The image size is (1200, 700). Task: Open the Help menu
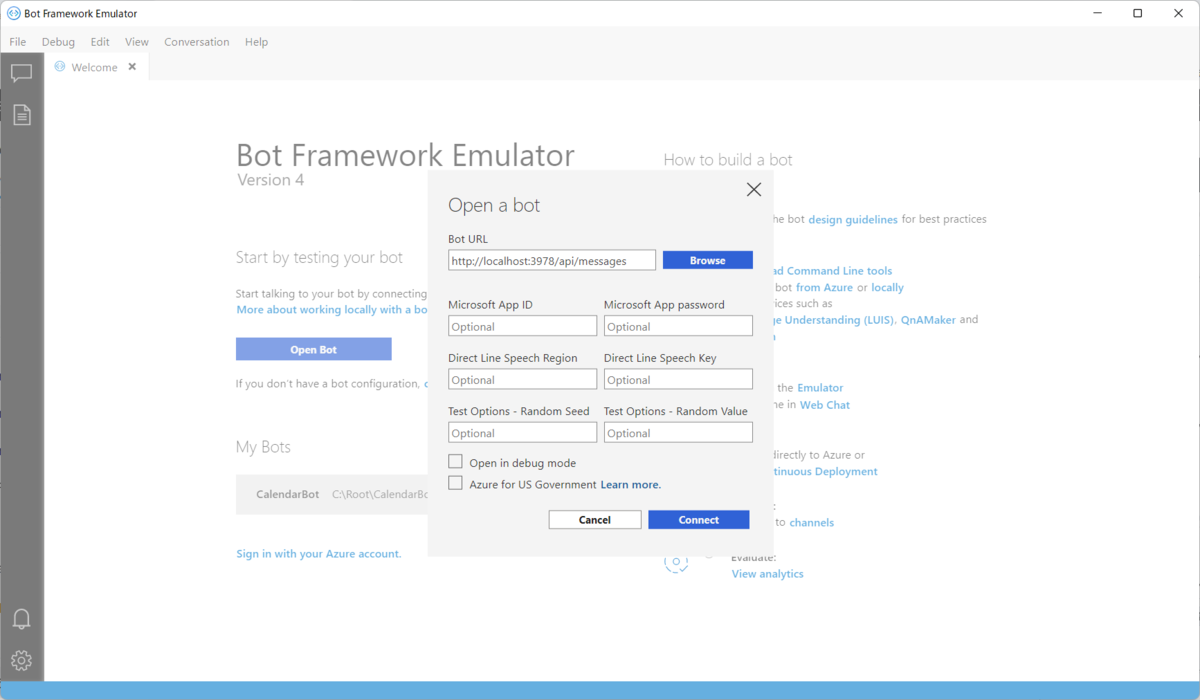point(256,42)
